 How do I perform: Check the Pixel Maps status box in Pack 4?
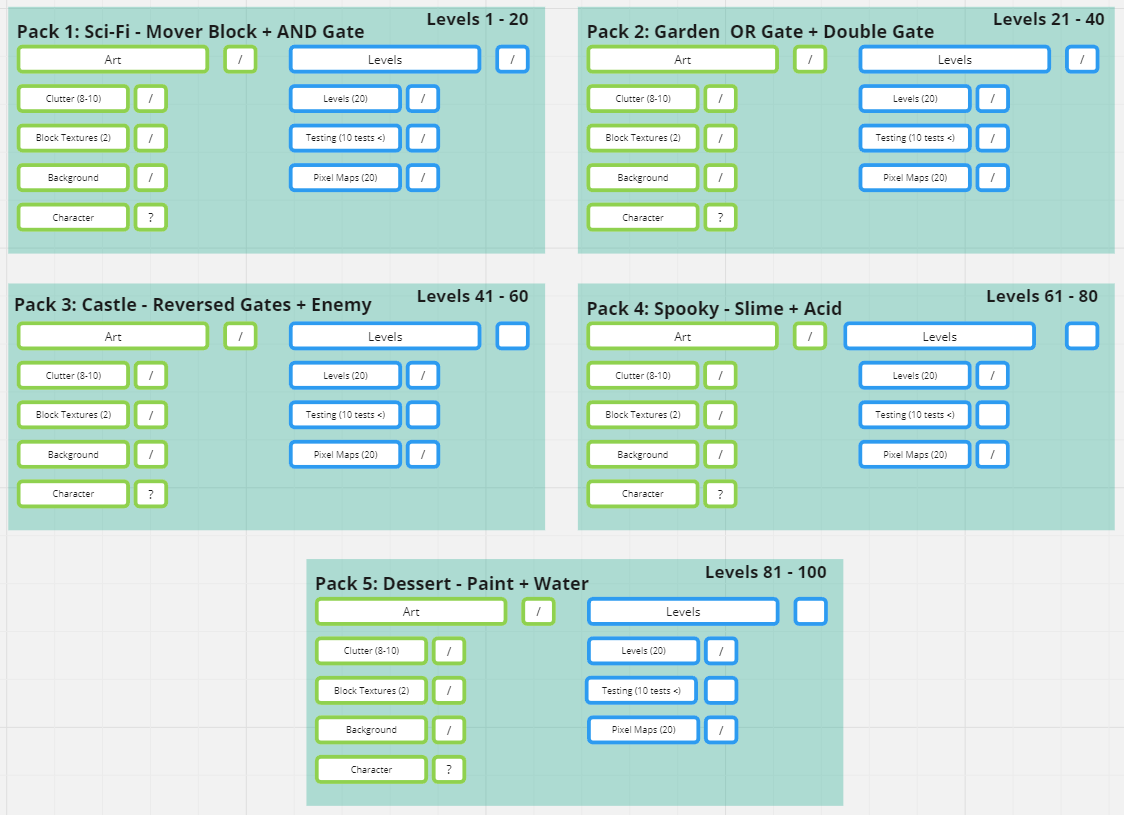click(992, 454)
